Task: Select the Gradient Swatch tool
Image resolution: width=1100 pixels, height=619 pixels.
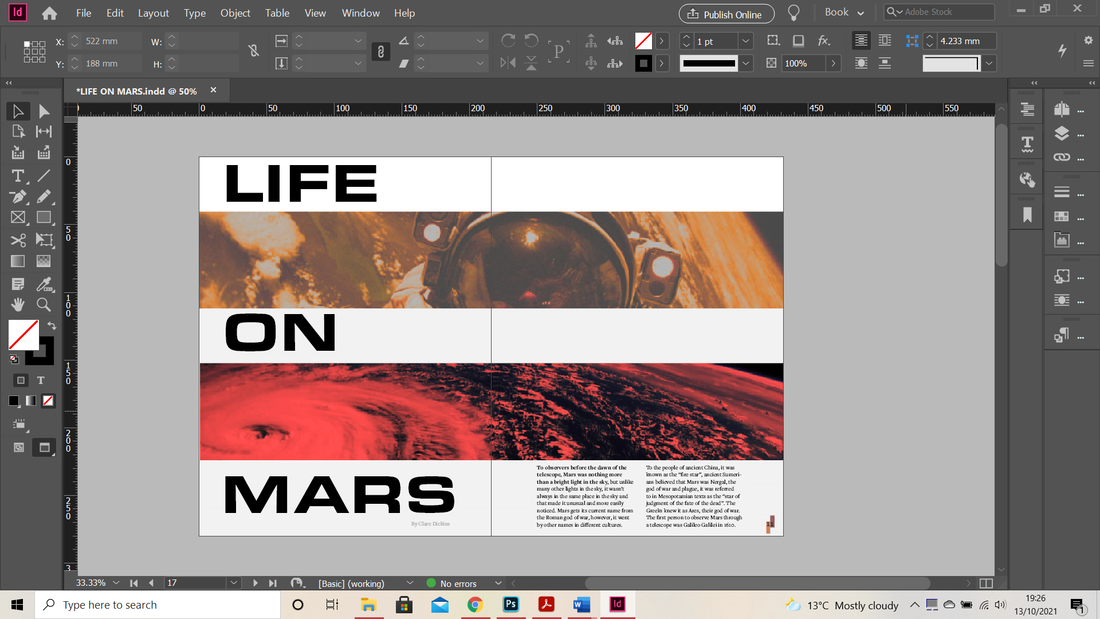Action: click(x=18, y=261)
